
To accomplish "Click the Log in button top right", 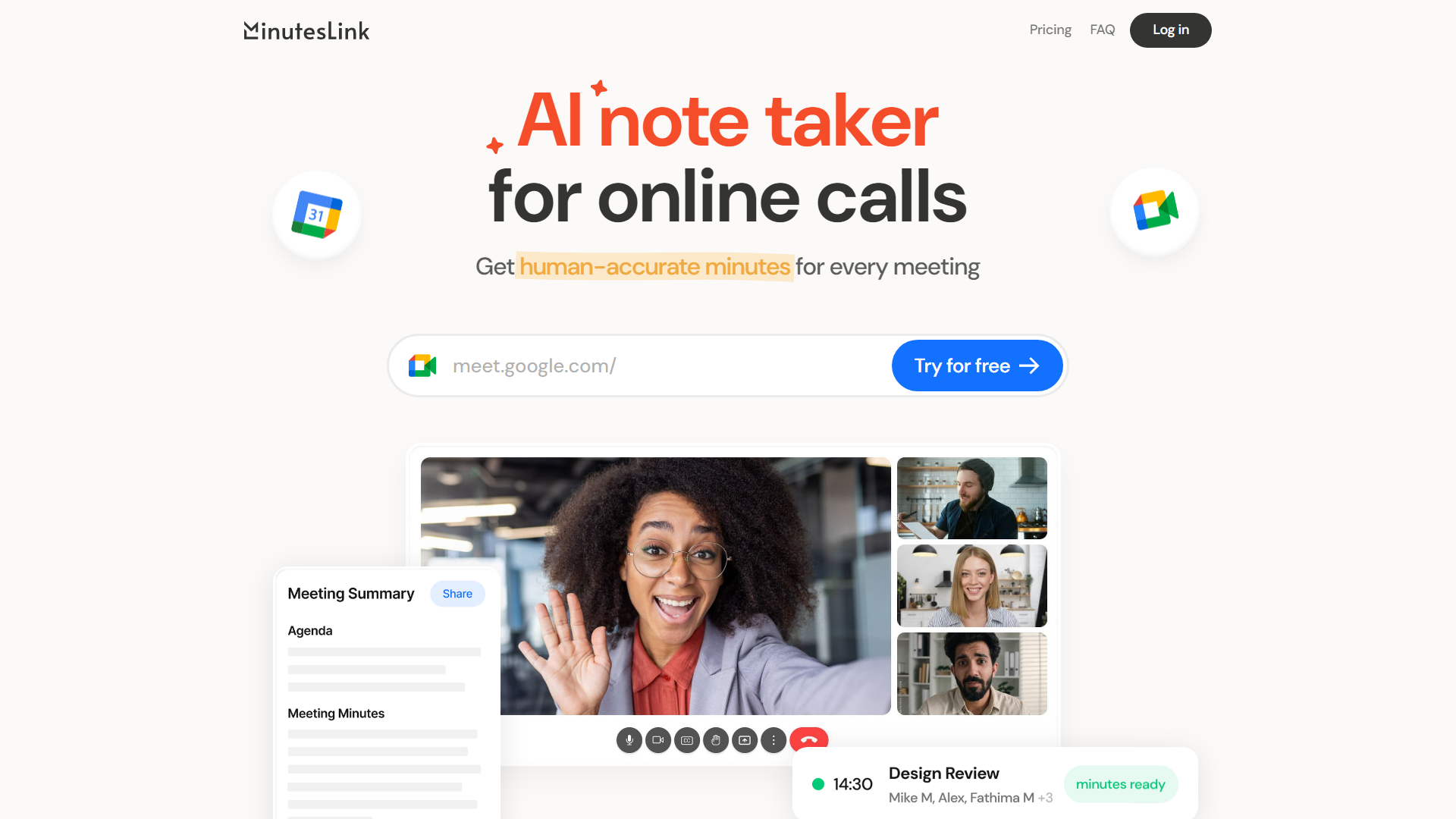I will [1170, 29].
